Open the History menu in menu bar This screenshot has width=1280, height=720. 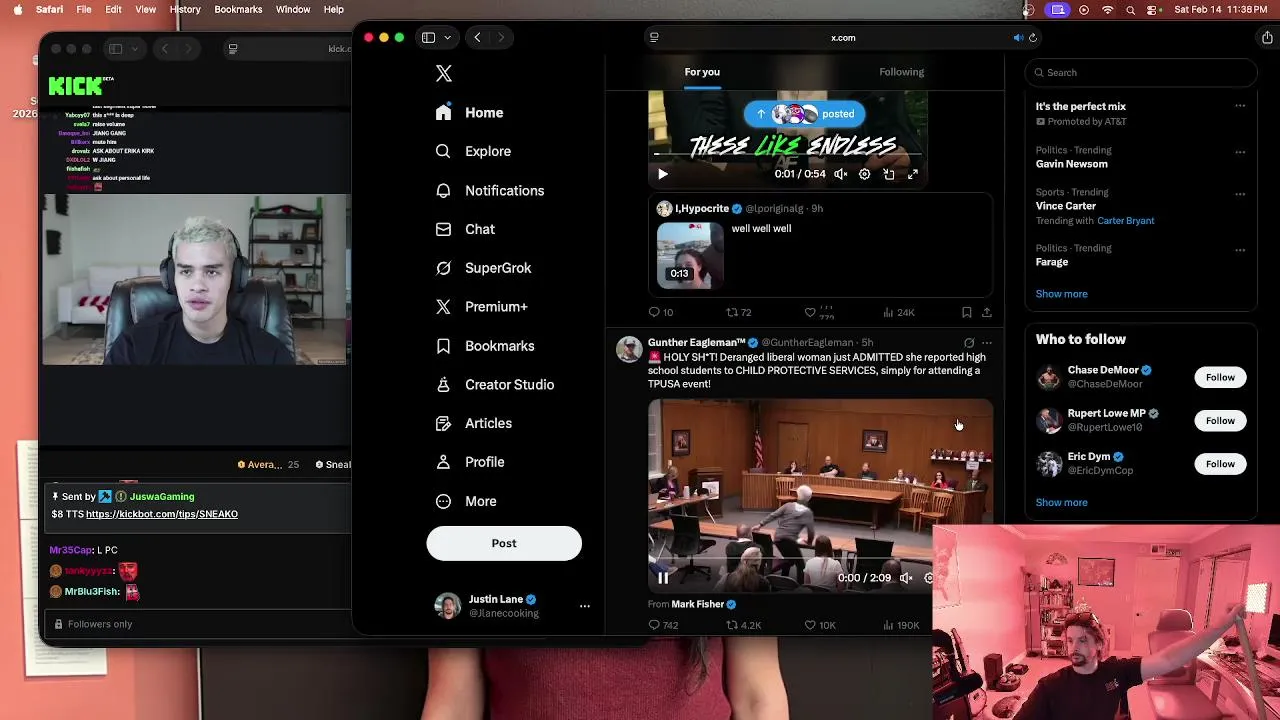coord(185,9)
